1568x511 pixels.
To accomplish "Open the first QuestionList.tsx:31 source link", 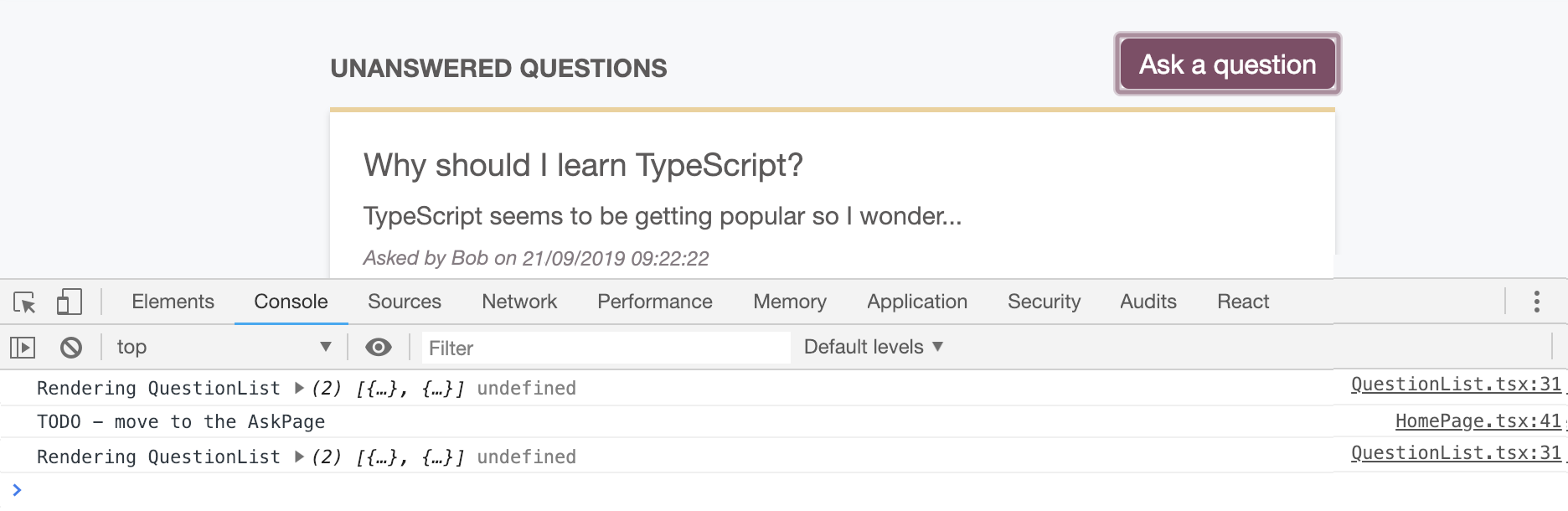I will pyautogui.click(x=1456, y=385).
